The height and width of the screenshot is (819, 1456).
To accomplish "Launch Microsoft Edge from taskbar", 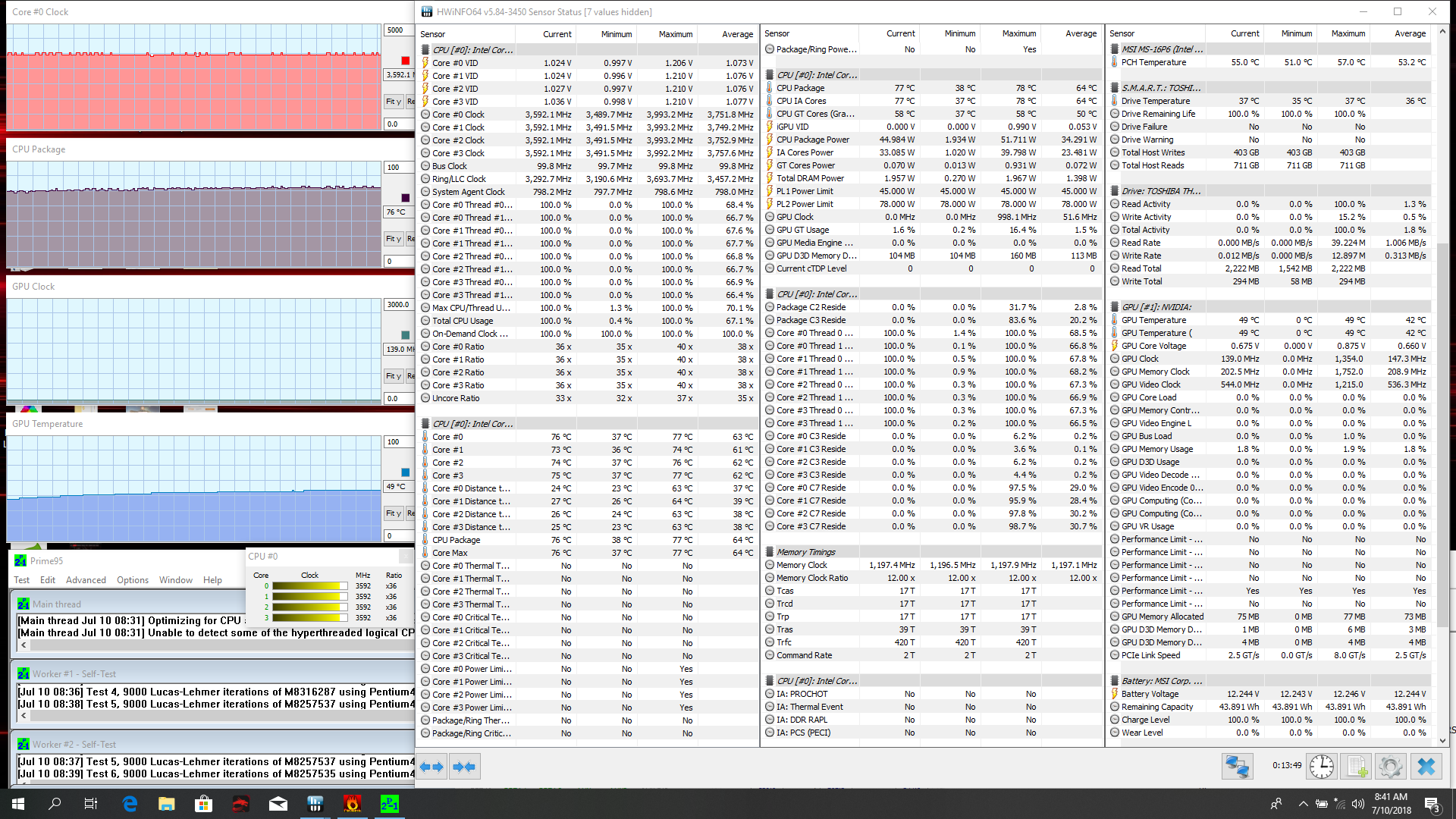I will (x=130, y=804).
